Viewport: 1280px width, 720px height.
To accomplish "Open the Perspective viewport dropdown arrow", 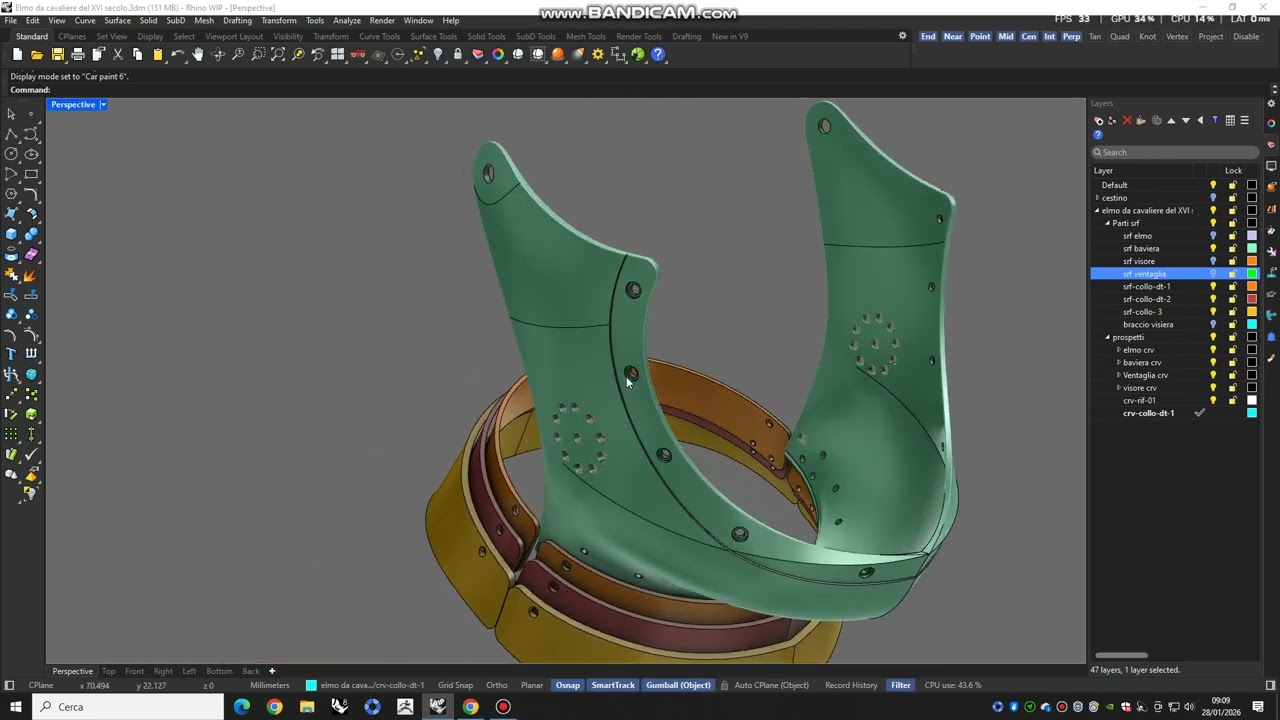I will (x=103, y=105).
